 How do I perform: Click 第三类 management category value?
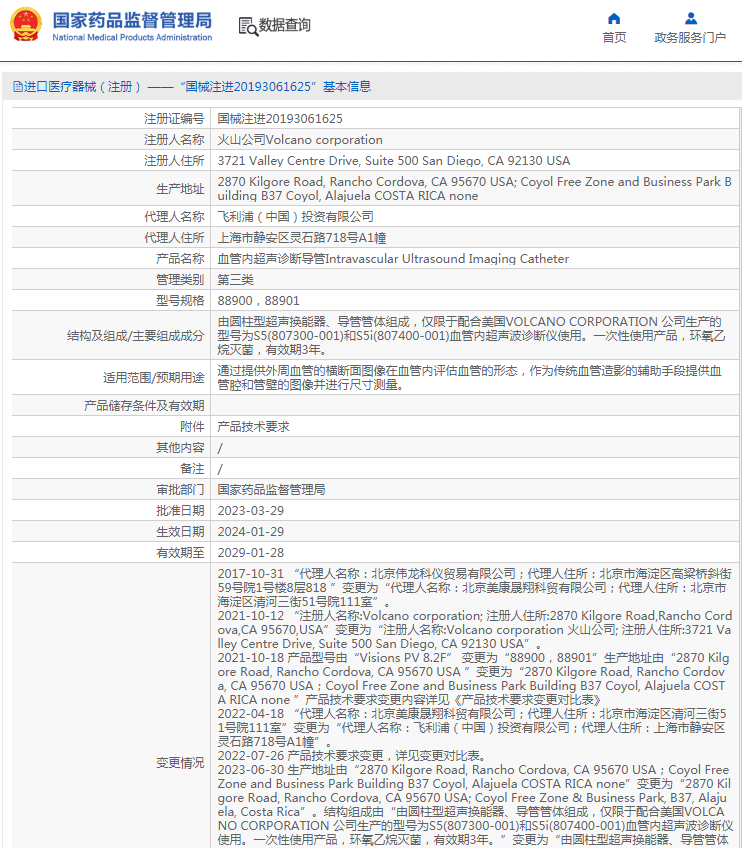(x=235, y=280)
